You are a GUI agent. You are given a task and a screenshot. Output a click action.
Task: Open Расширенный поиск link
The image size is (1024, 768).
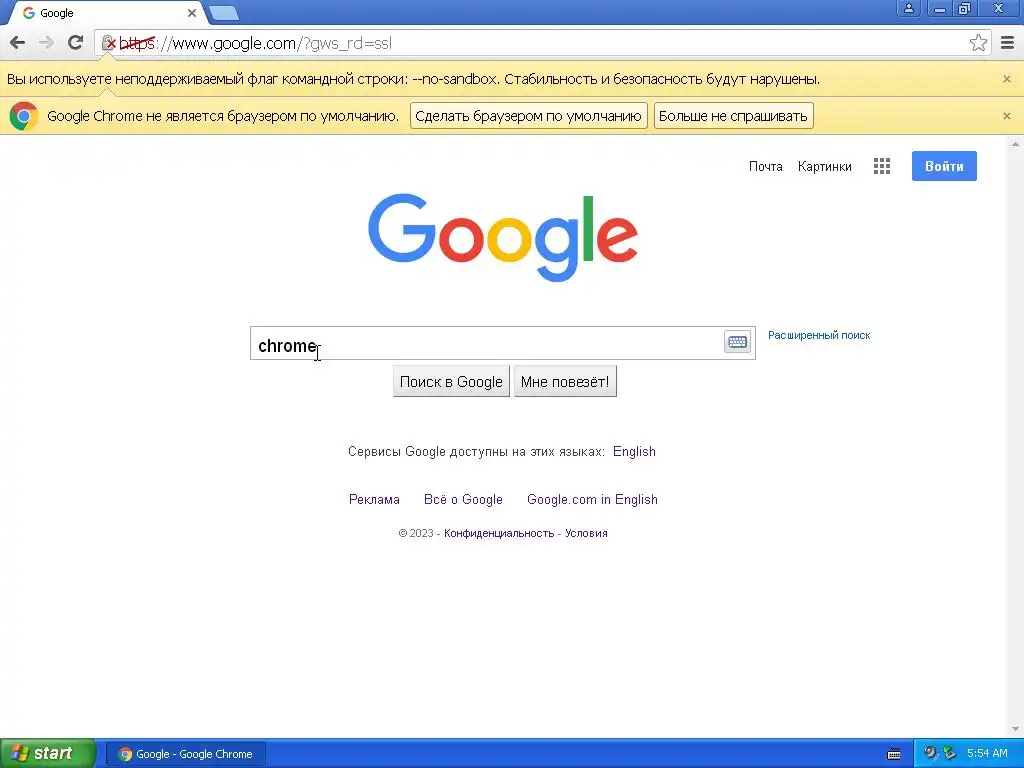coord(819,336)
